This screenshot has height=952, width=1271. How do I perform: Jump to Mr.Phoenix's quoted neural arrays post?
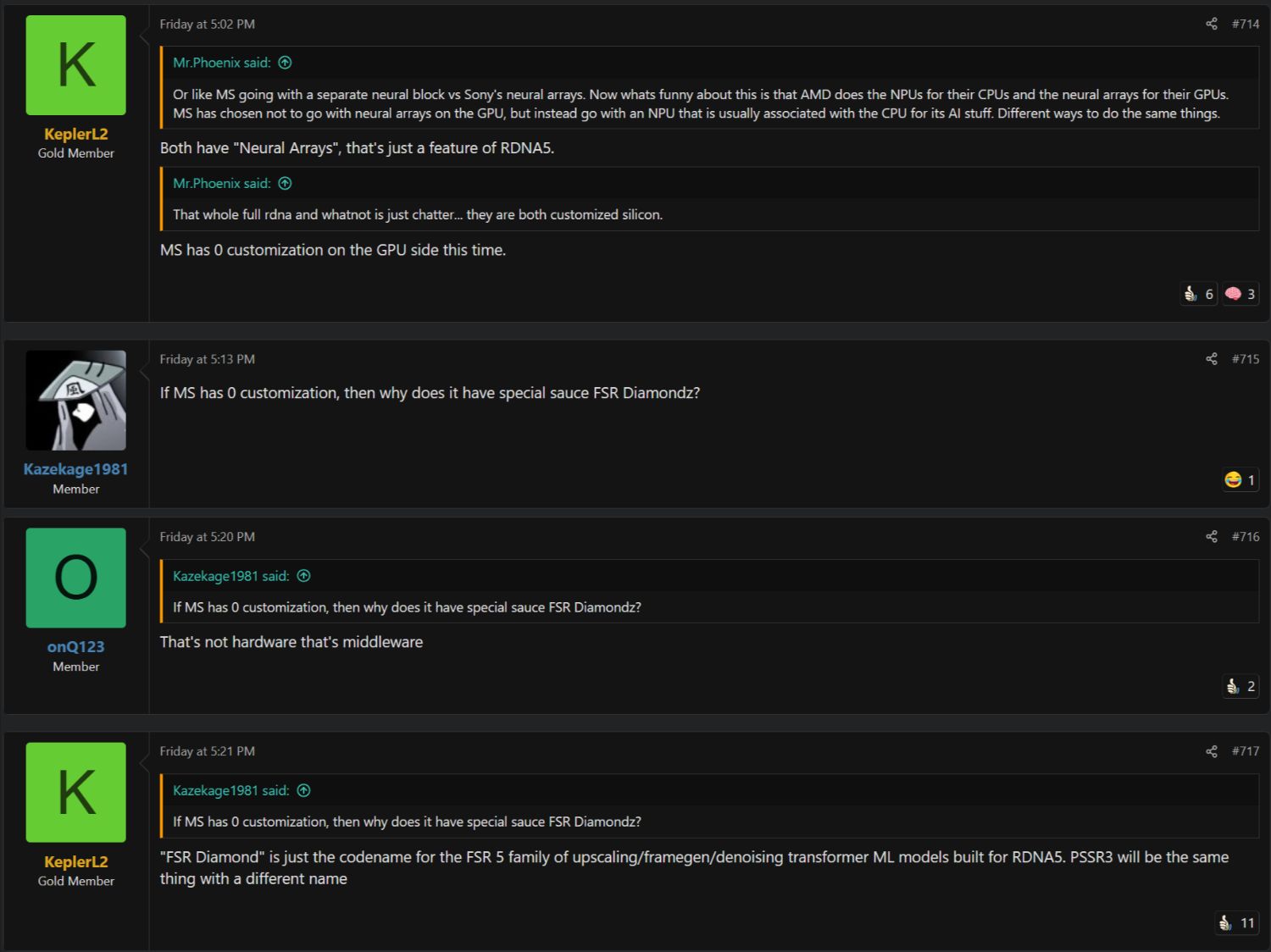(285, 63)
